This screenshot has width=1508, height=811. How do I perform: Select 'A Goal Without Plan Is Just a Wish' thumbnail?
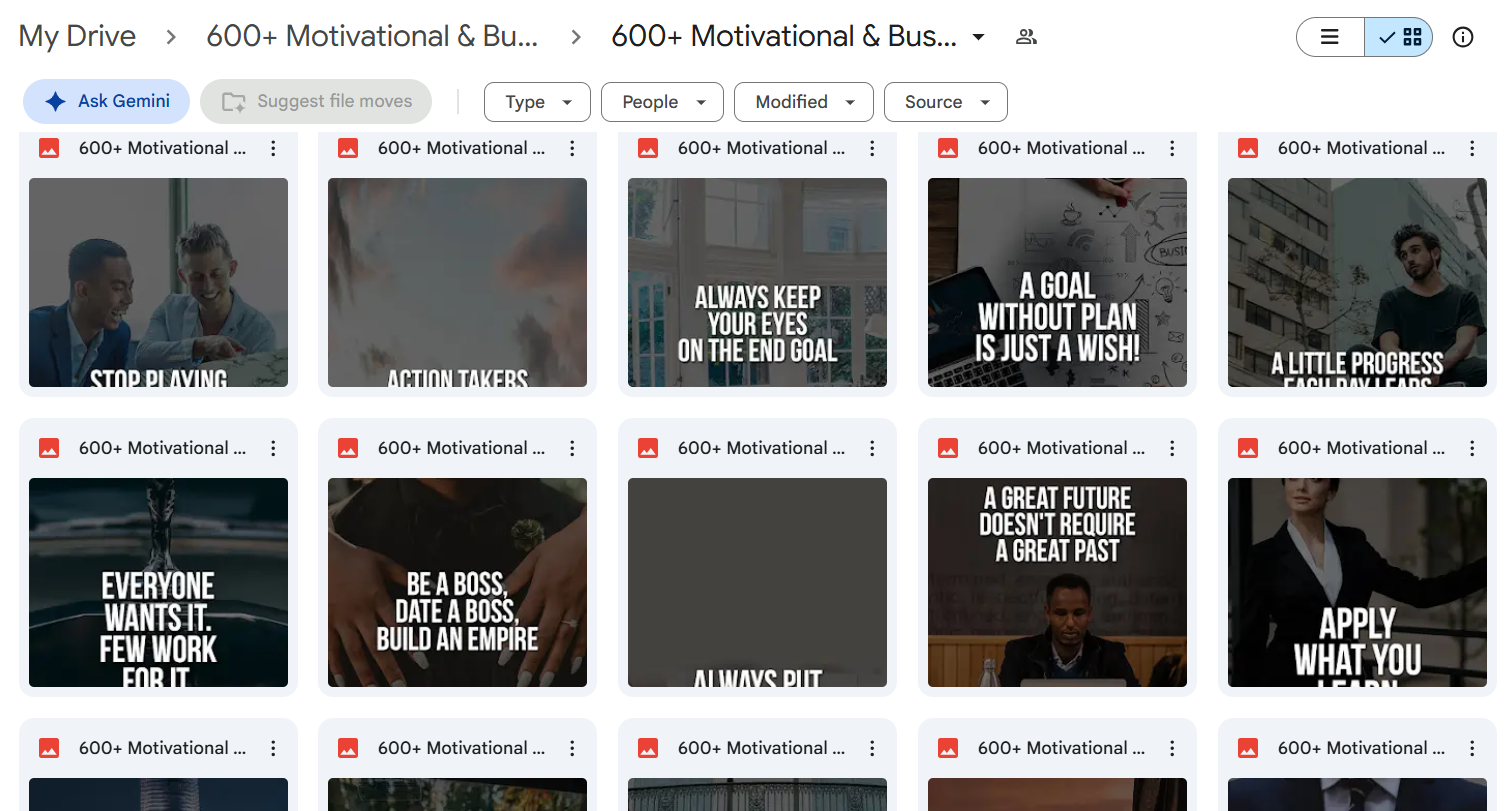click(x=1057, y=283)
